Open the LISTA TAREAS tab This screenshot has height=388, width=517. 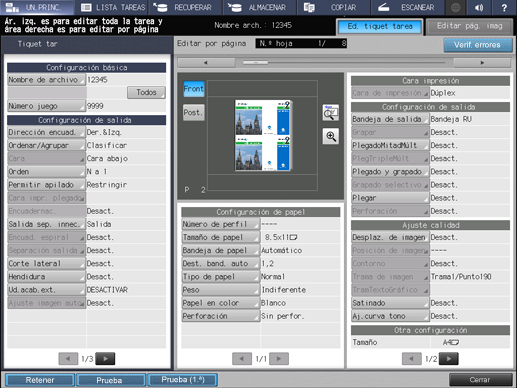[113, 7]
